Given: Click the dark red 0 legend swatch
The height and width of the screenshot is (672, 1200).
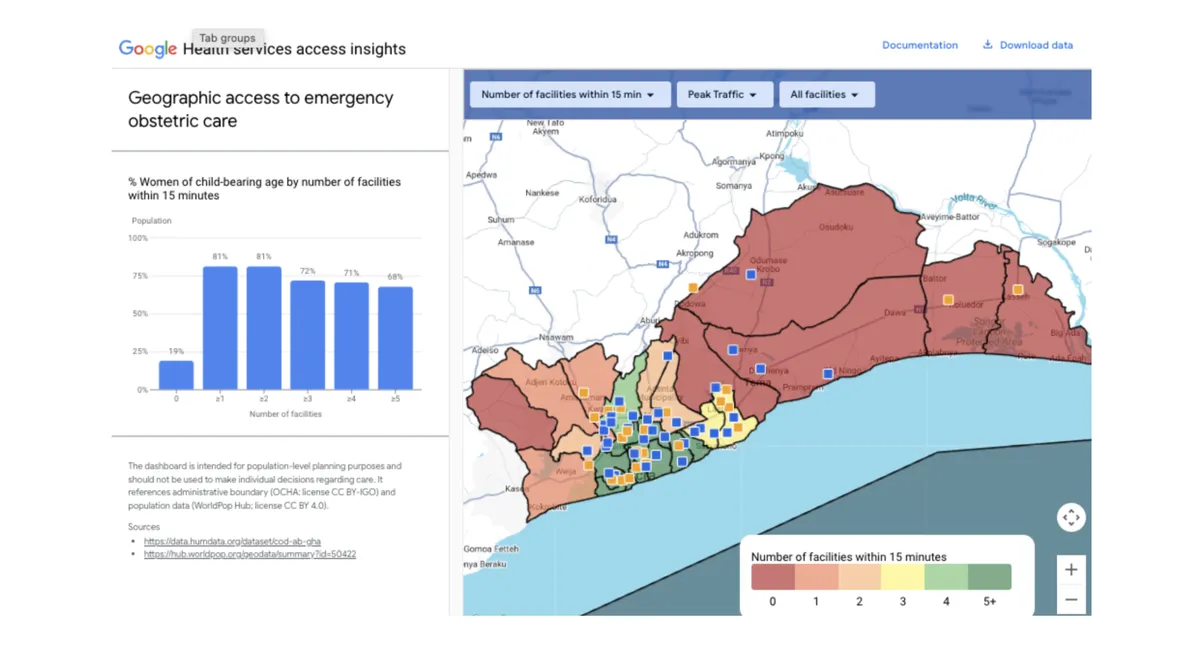Looking at the screenshot, I should 773,577.
